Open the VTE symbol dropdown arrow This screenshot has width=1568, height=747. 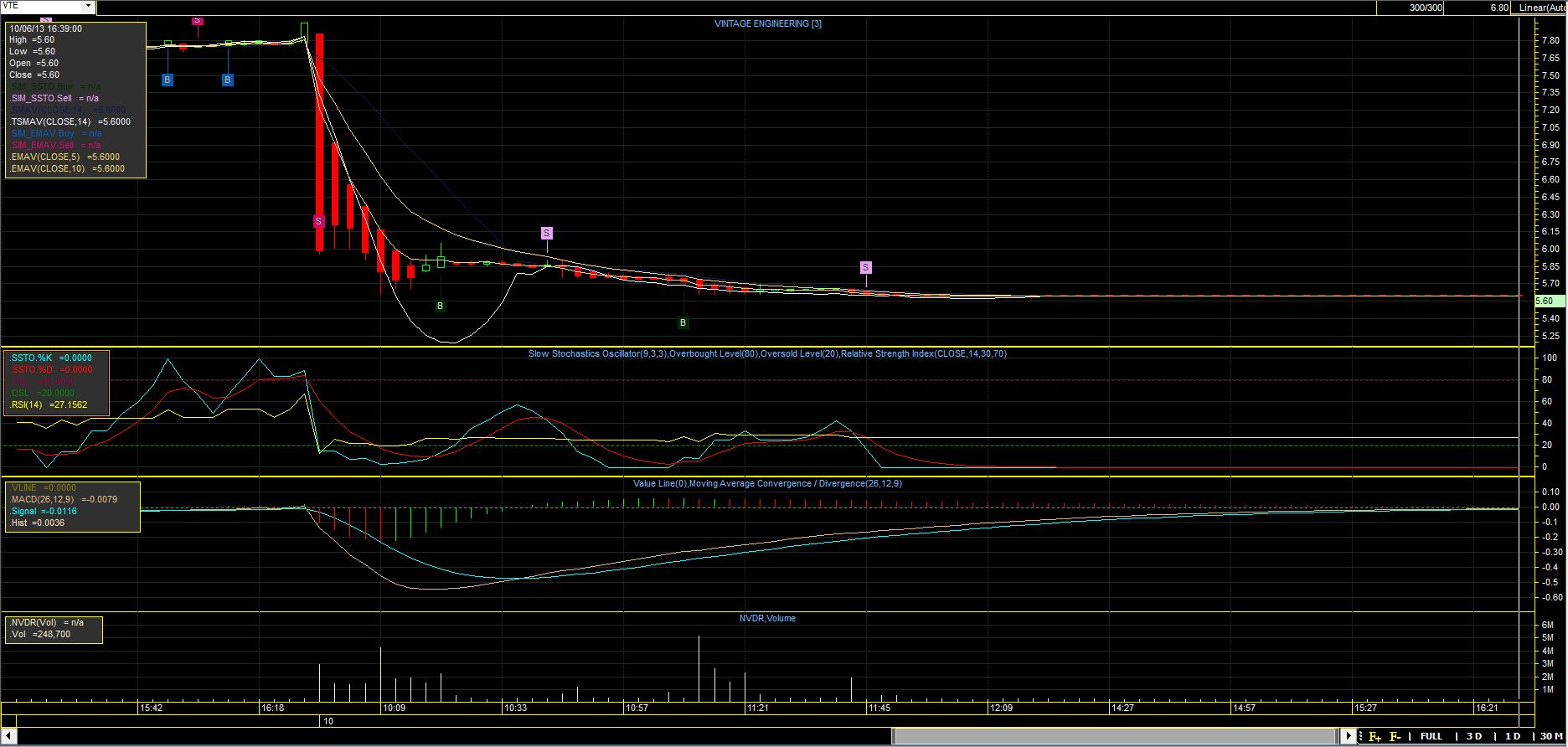click(x=88, y=6)
